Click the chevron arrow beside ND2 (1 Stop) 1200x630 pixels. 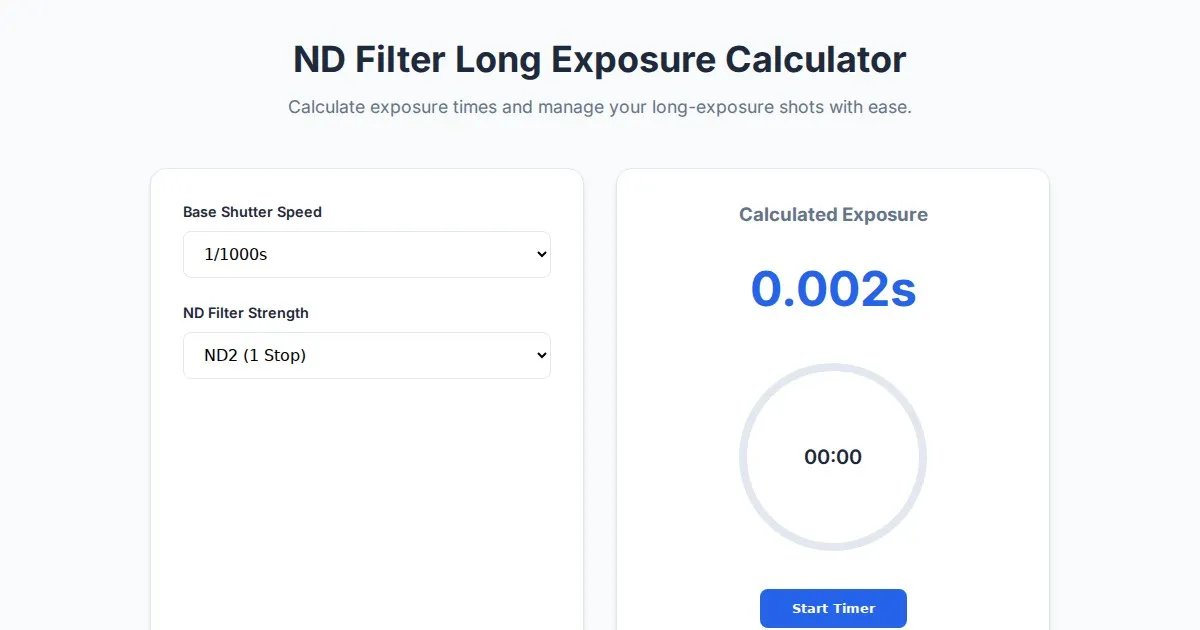(542, 355)
